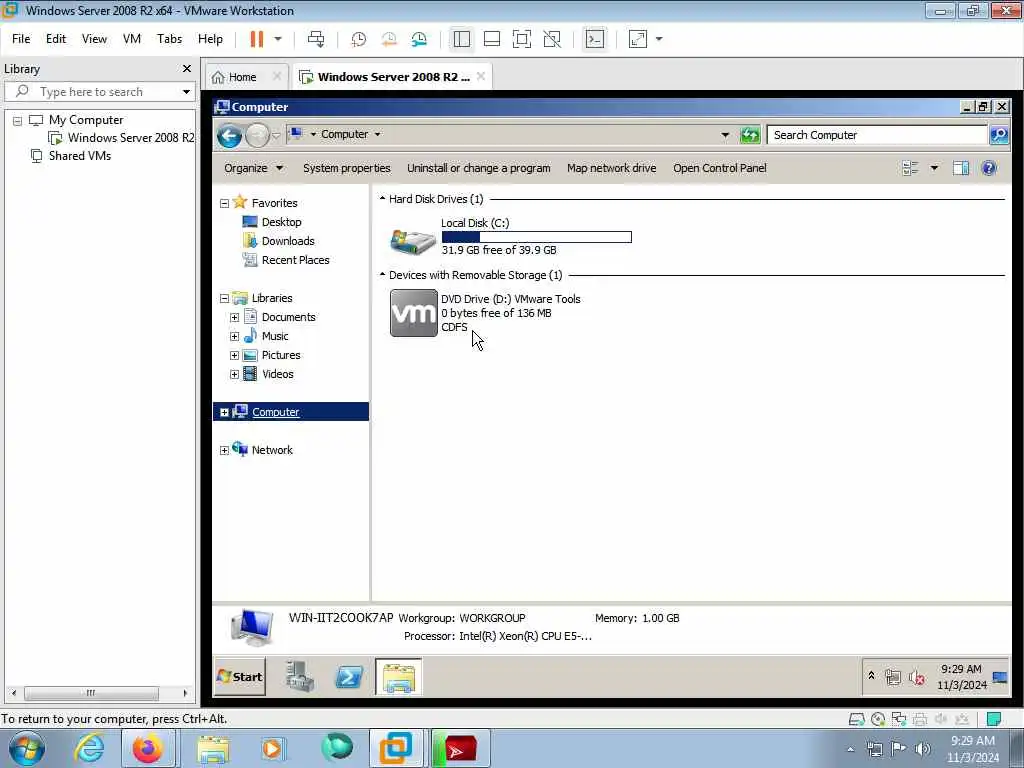The image size is (1024, 768).
Task: Change the Explorer view icon
Action: click(910, 168)
